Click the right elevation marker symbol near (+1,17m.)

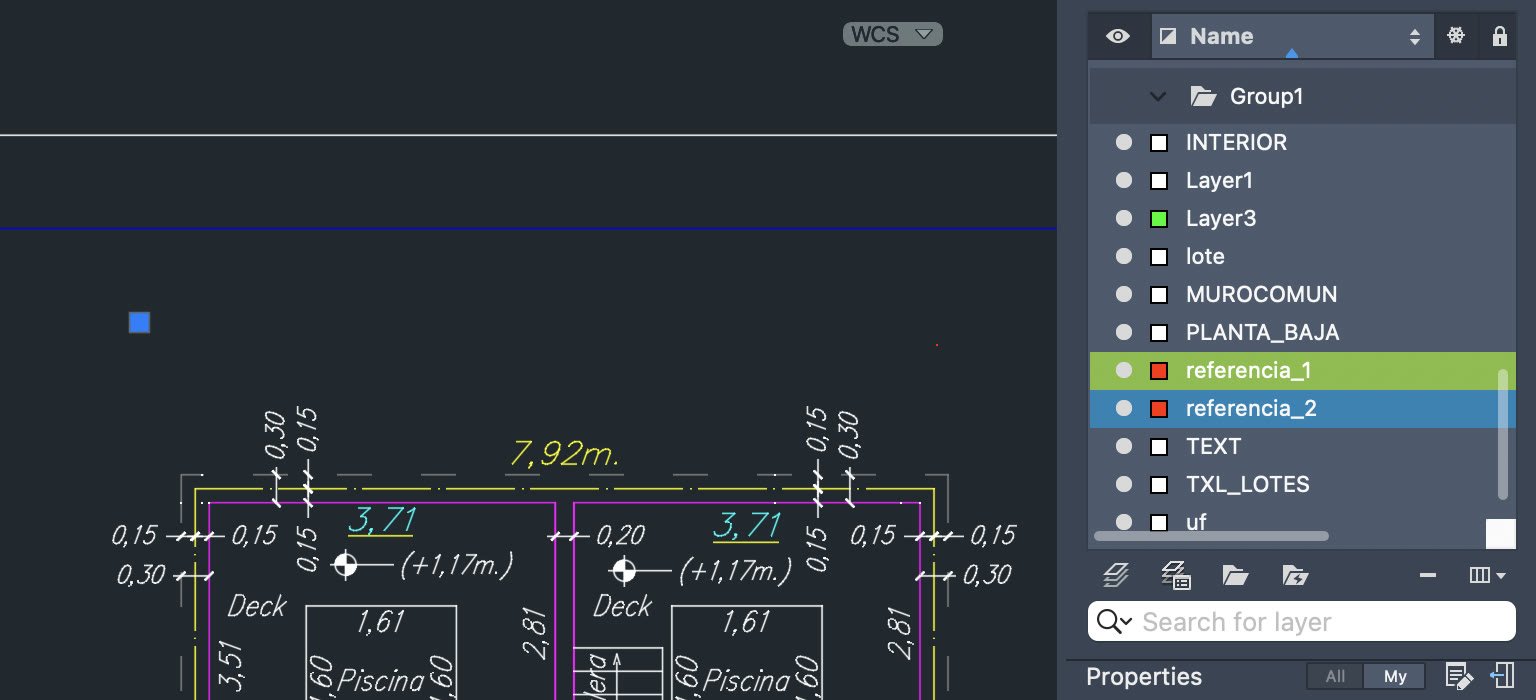(624, 570)
